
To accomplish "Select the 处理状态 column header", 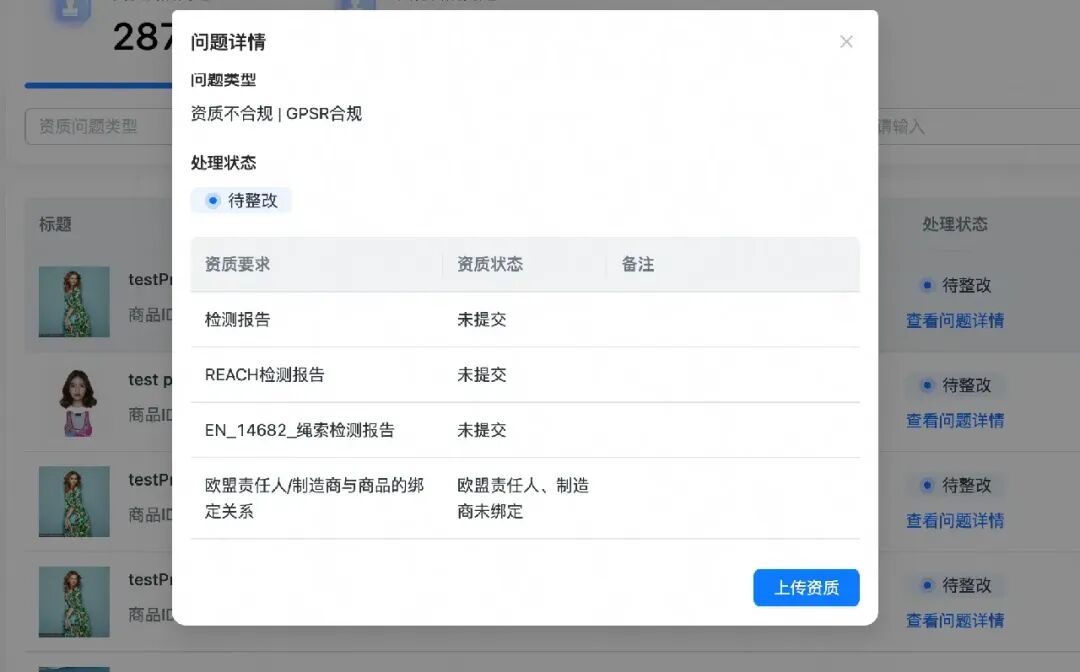I will tap(956, 224).
